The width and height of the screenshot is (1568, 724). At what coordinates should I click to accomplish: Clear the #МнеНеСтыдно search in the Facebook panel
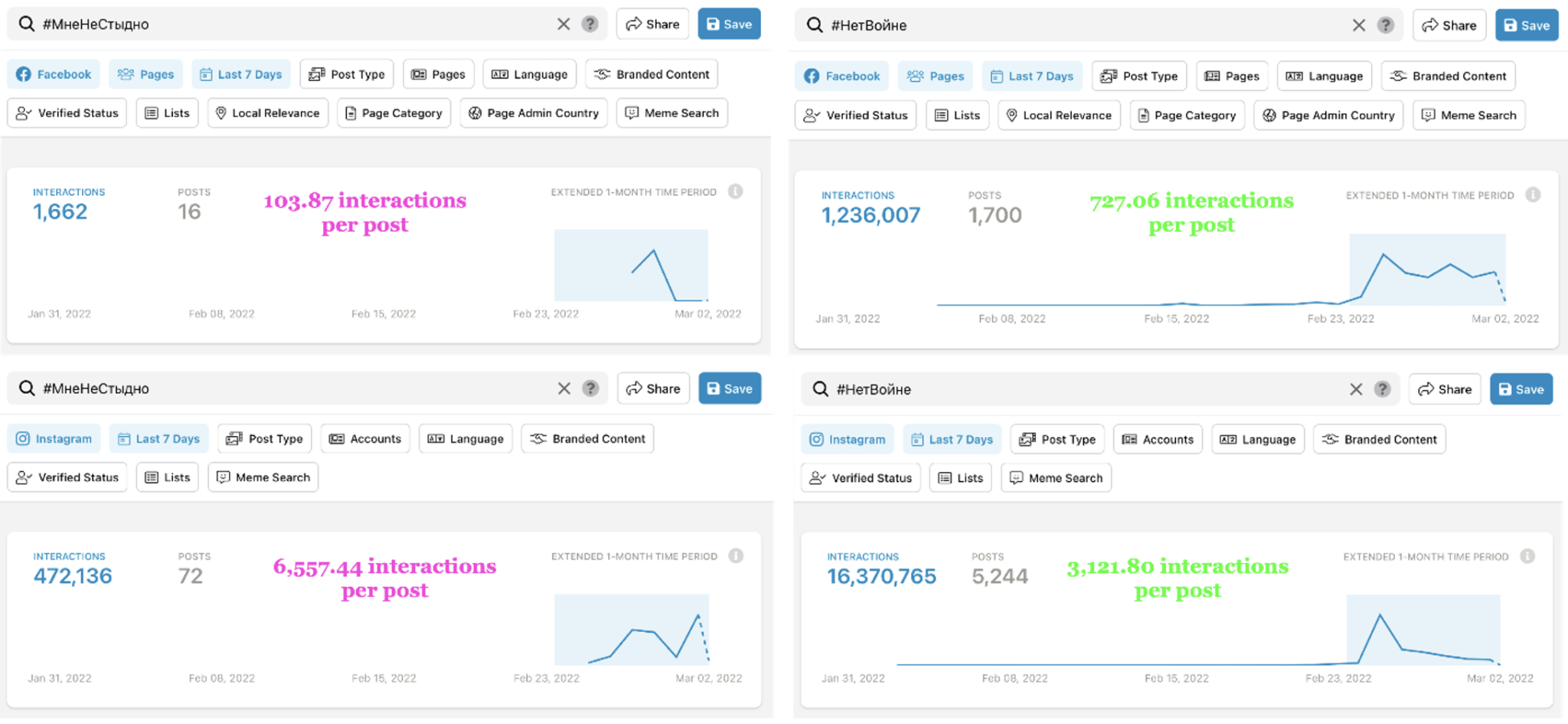coord(563,24)
